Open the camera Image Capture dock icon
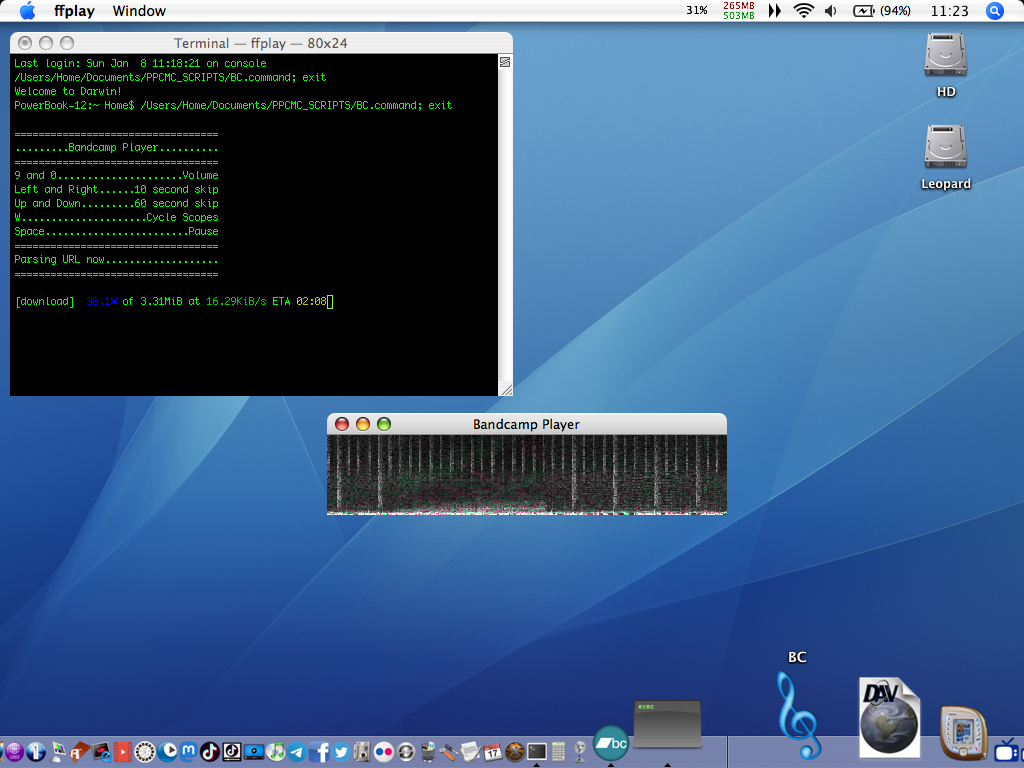This screenshot has height=768, width=1024. coord(362,752)
